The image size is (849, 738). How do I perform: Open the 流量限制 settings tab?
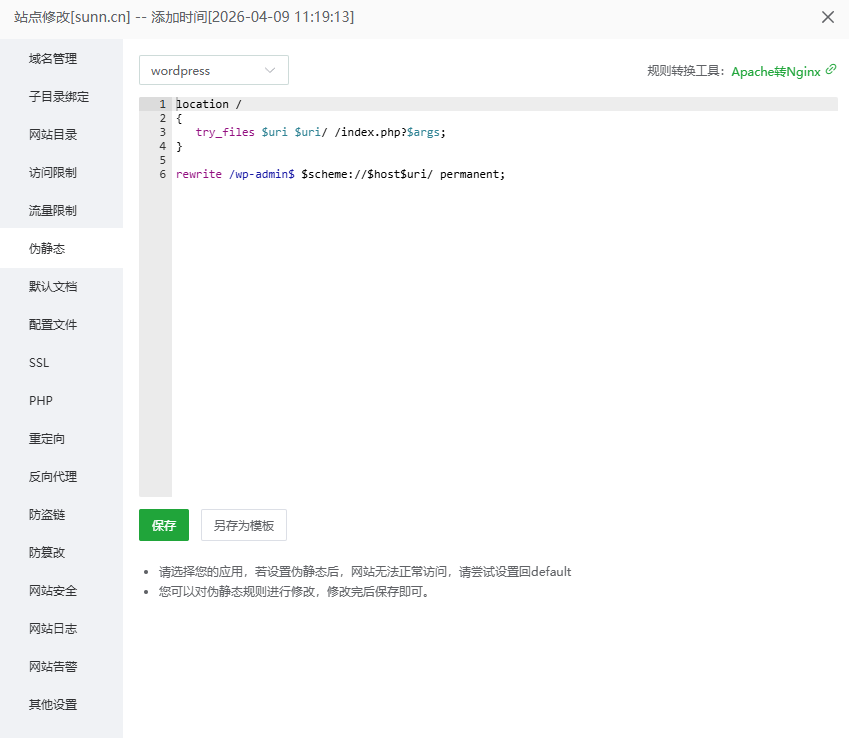[x=53, y=211]
